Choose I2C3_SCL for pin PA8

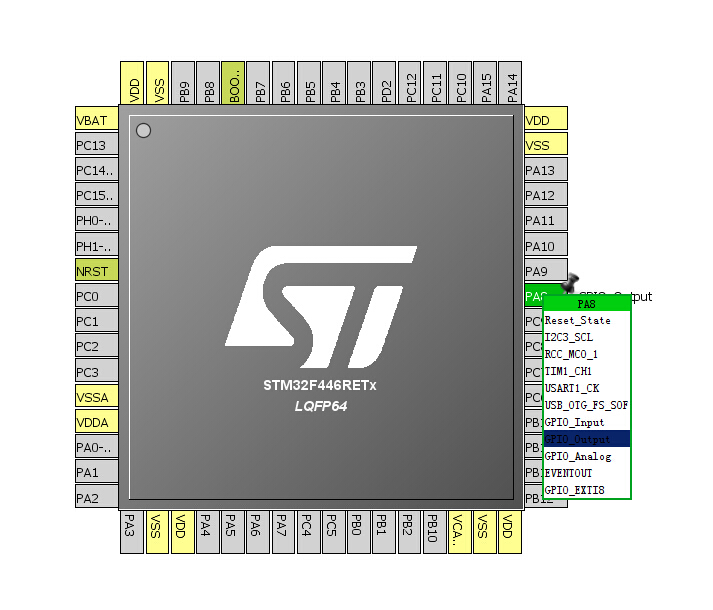tap(587, 338)
